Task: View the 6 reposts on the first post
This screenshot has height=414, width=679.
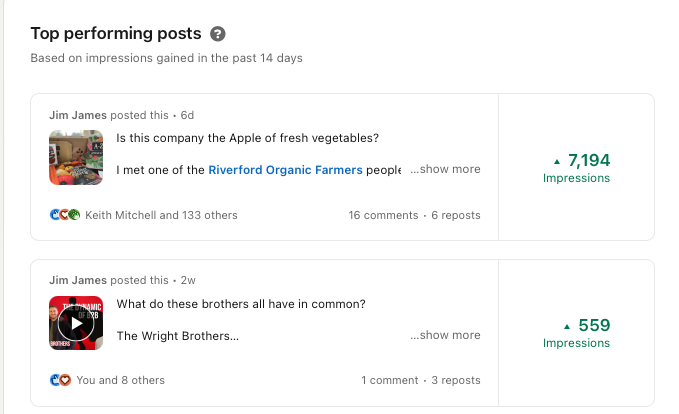Action: pyautogui.click(x=456, y=215)
